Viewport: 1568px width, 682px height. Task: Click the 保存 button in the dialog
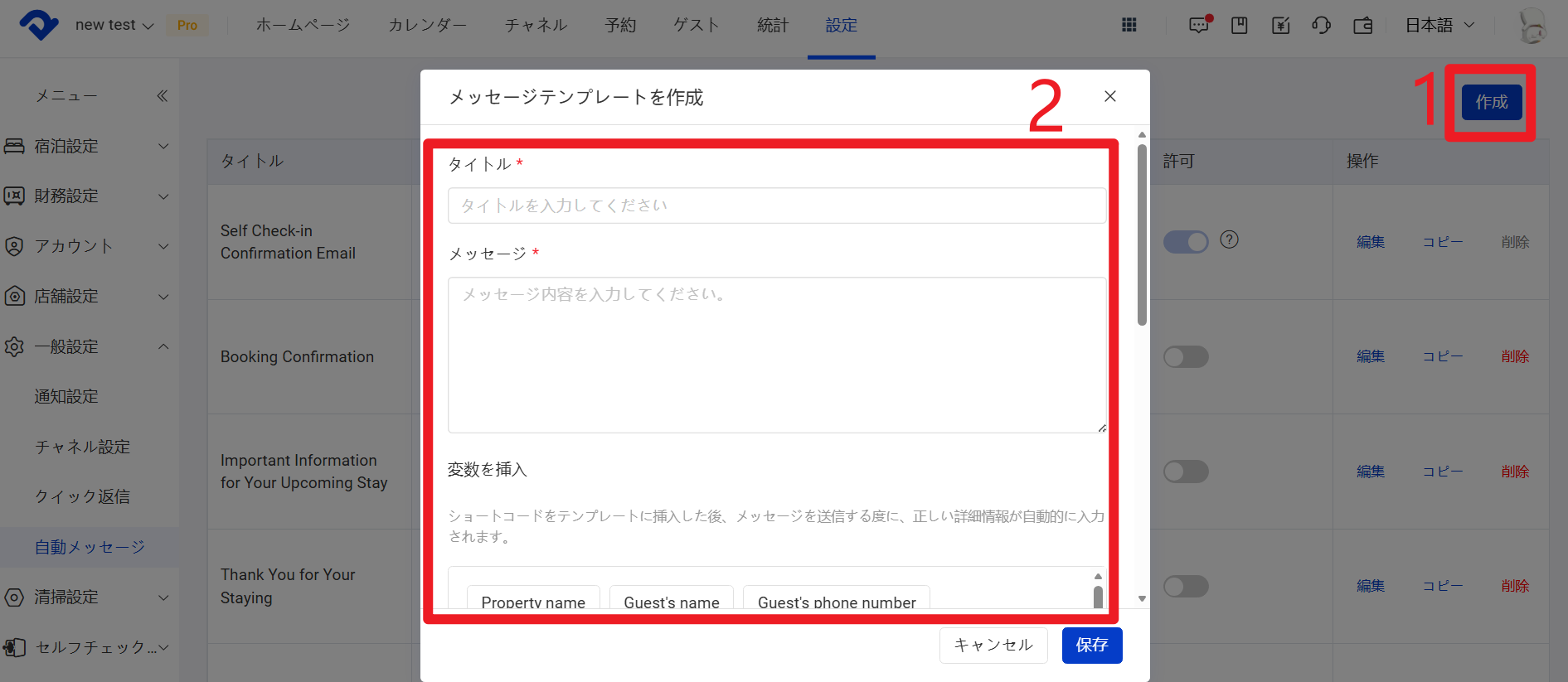click(x=1091, y=645)
